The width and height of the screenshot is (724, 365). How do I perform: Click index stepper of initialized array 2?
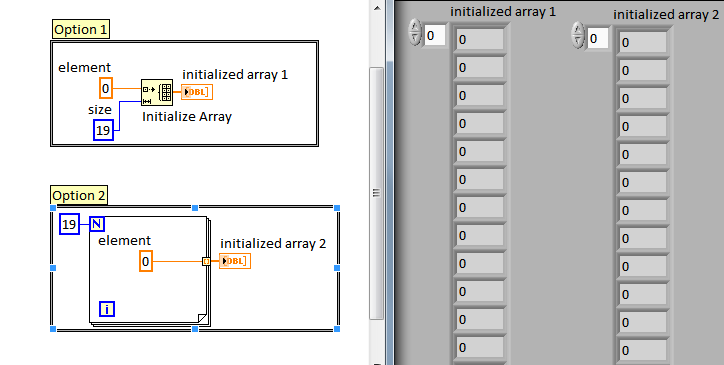coord(578,35)
